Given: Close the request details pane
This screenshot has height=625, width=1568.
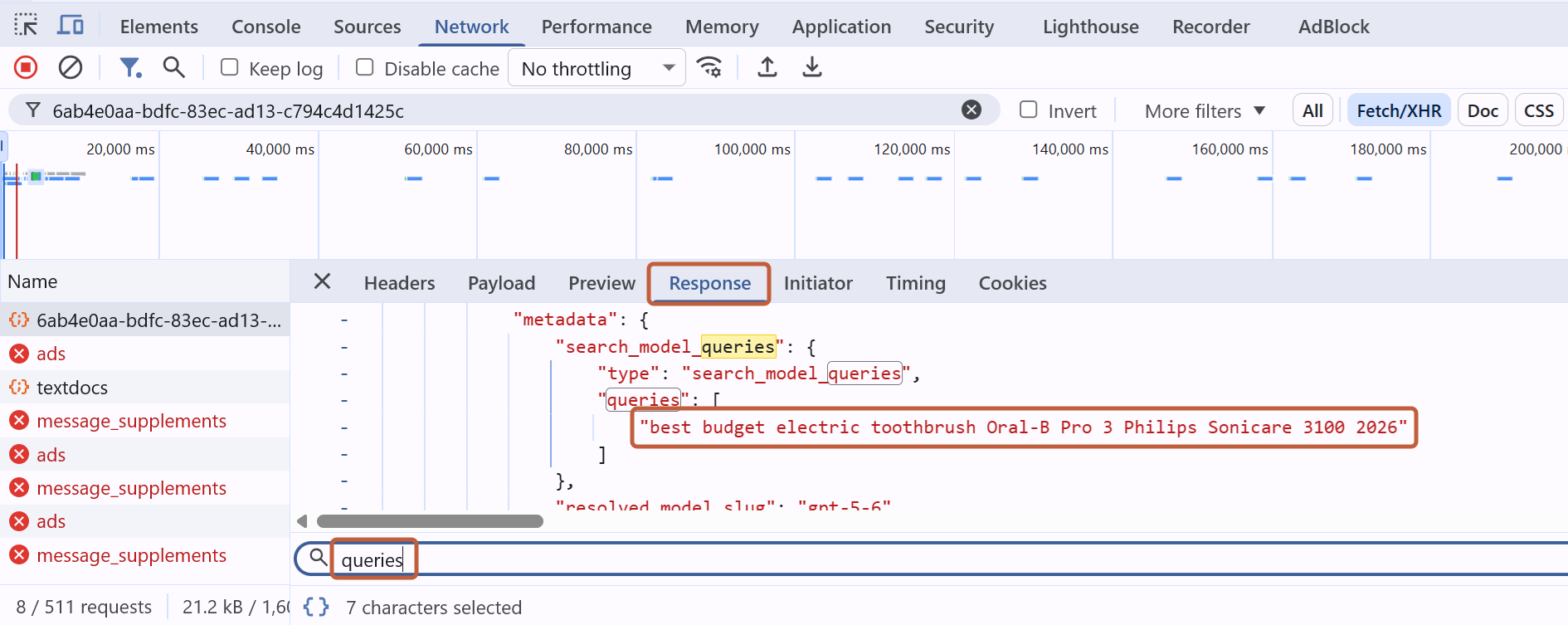Looking at the screenshot, I should coord(323,281).
